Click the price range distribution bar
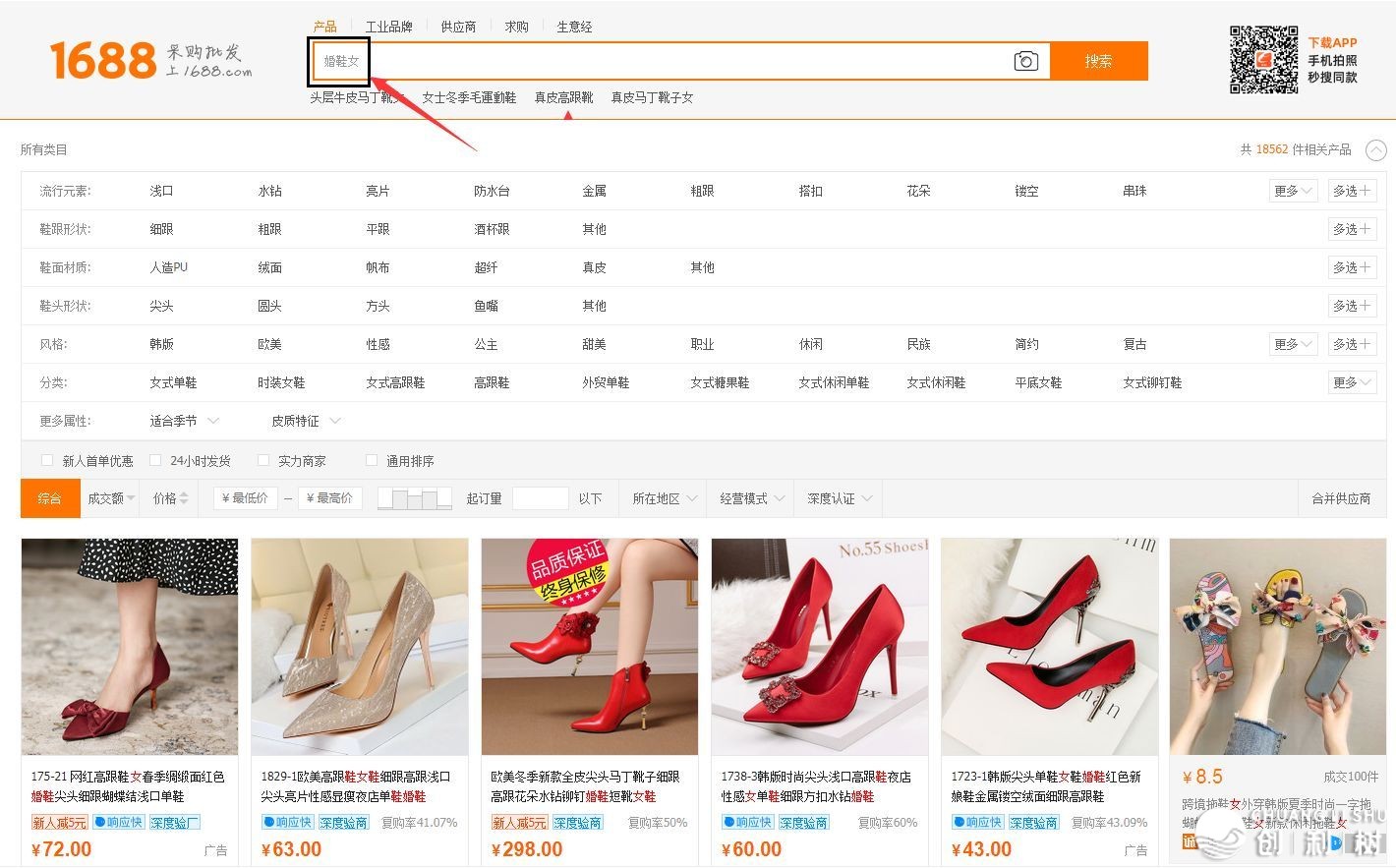The image size is (1396, 868). [414, 498]
